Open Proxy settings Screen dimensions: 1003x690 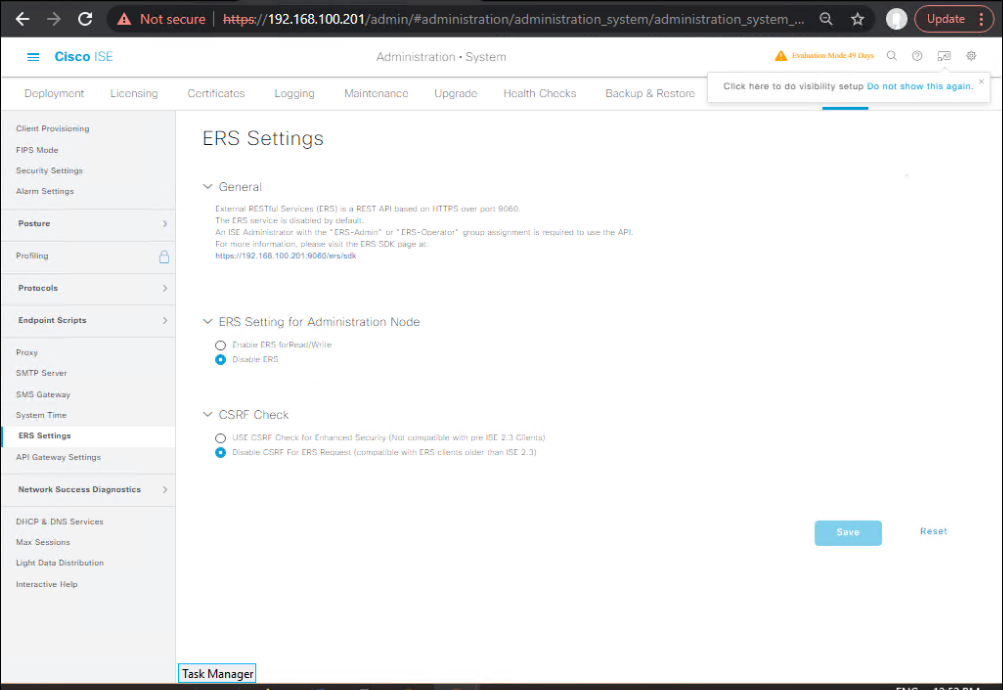pyautogui.click(x=27, y=352)
